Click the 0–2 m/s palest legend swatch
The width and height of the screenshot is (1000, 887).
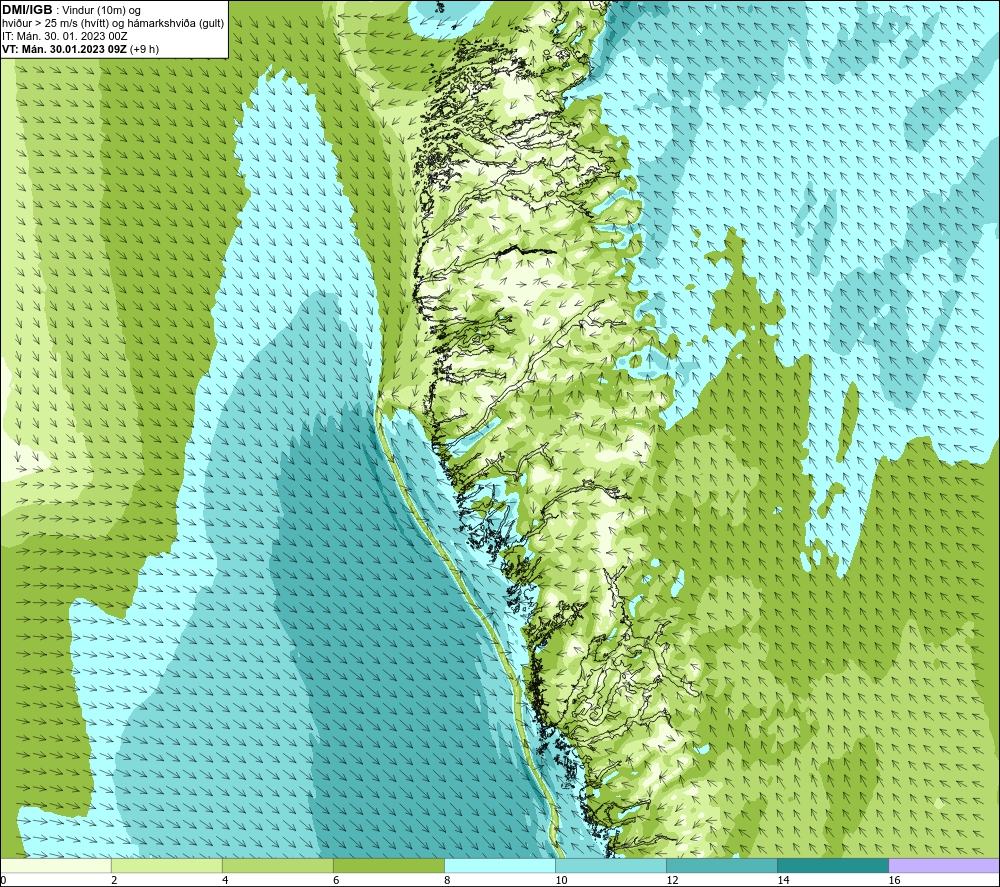[56, 865]
